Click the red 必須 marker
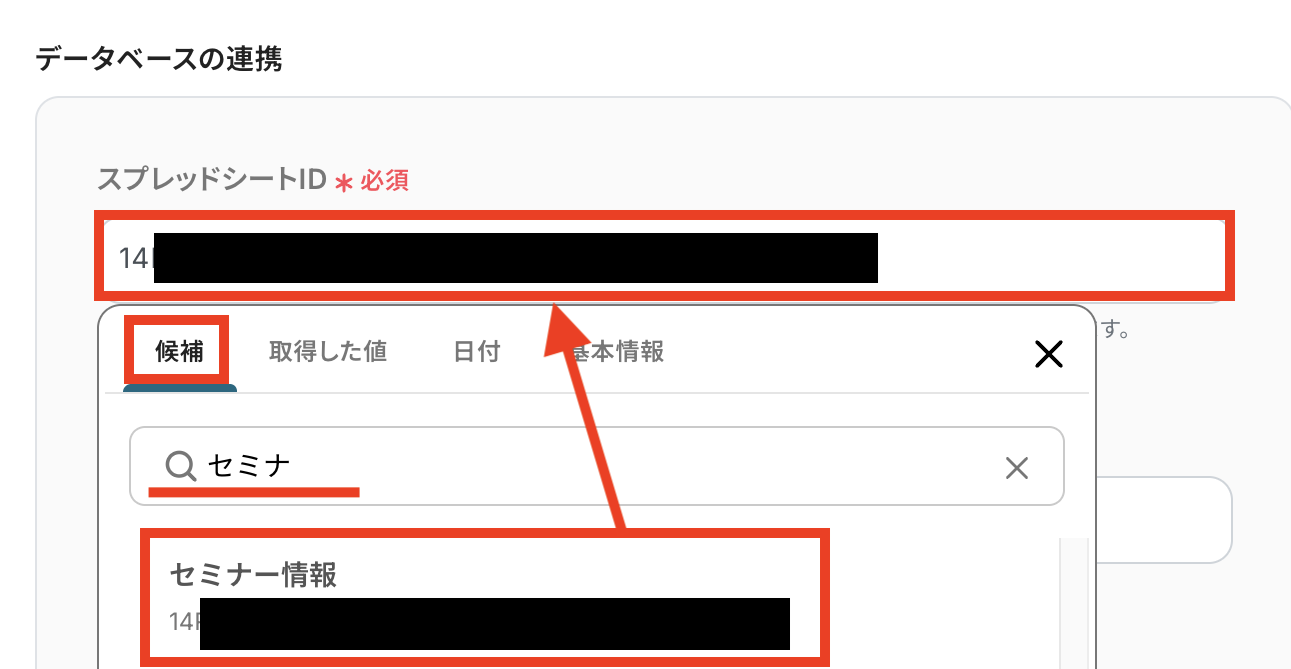This screenshot has width=1291, height=669. coord(385,181)
